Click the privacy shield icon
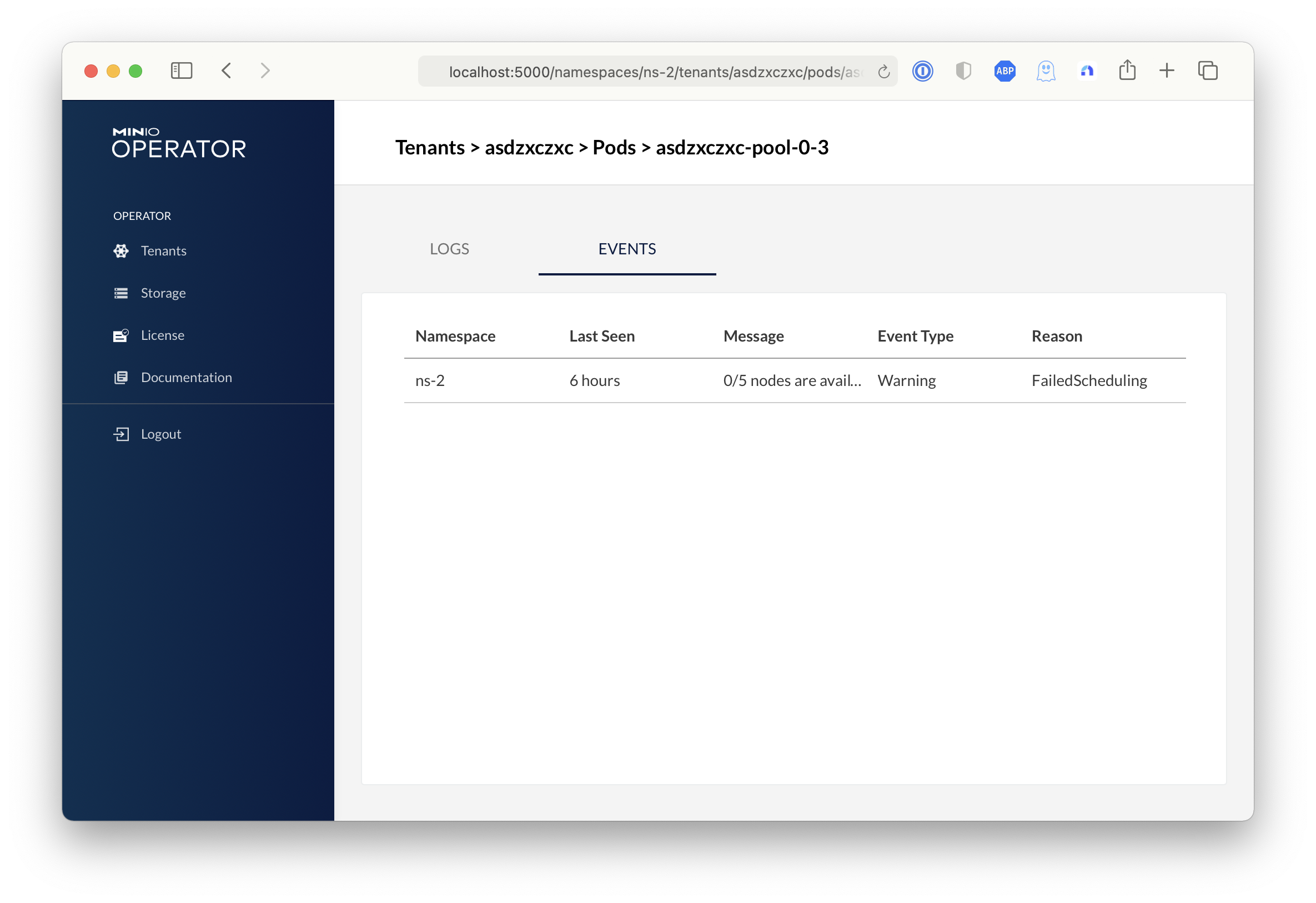The image size is (1316, 903). 963,71
